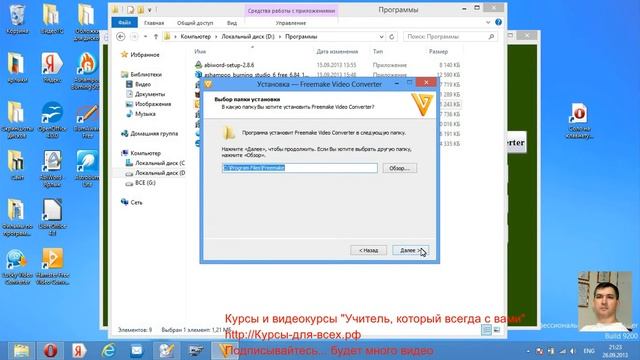This screenshot has height=360, width=640.
Task: Click the installation folder path field
Action: pyautogui.click(x=300, y=168)
